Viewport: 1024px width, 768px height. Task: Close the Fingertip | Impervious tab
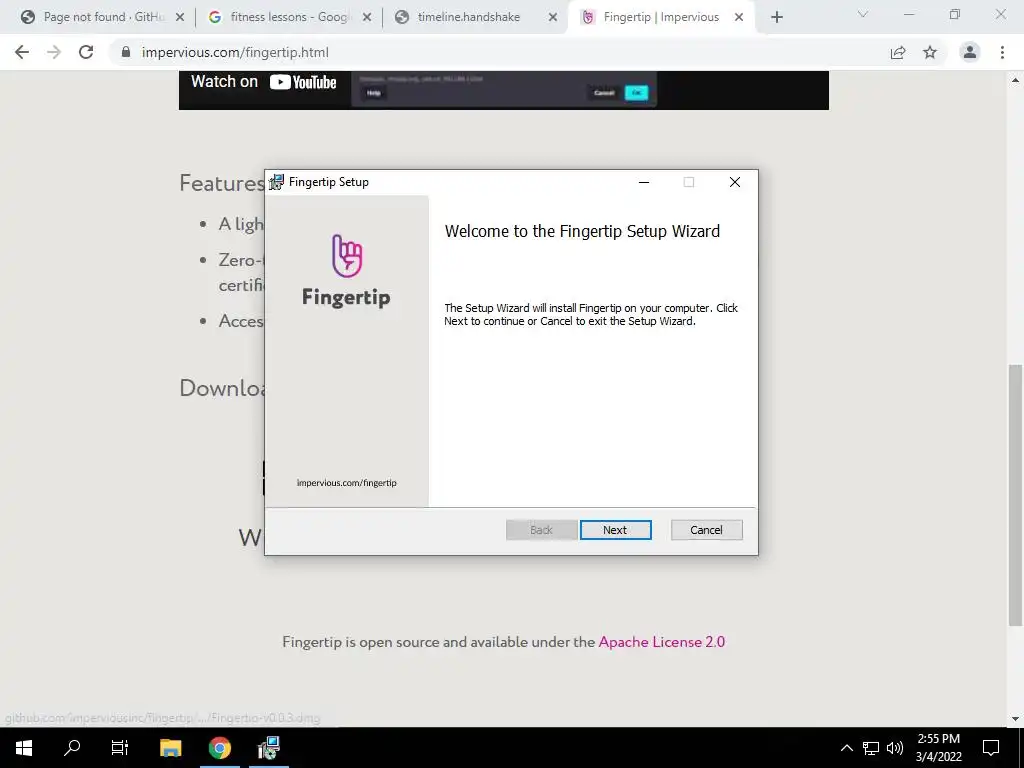click(x=739, y=18)
